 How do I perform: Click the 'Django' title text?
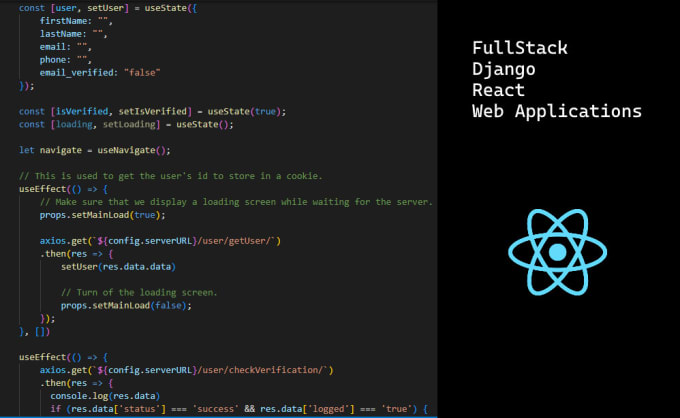pyautogui.click(x=503, y=69)
